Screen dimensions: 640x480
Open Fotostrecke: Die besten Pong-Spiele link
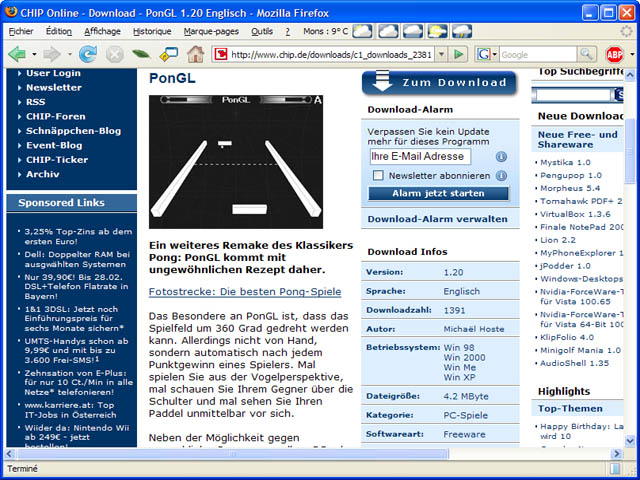(x=245, y=292)
